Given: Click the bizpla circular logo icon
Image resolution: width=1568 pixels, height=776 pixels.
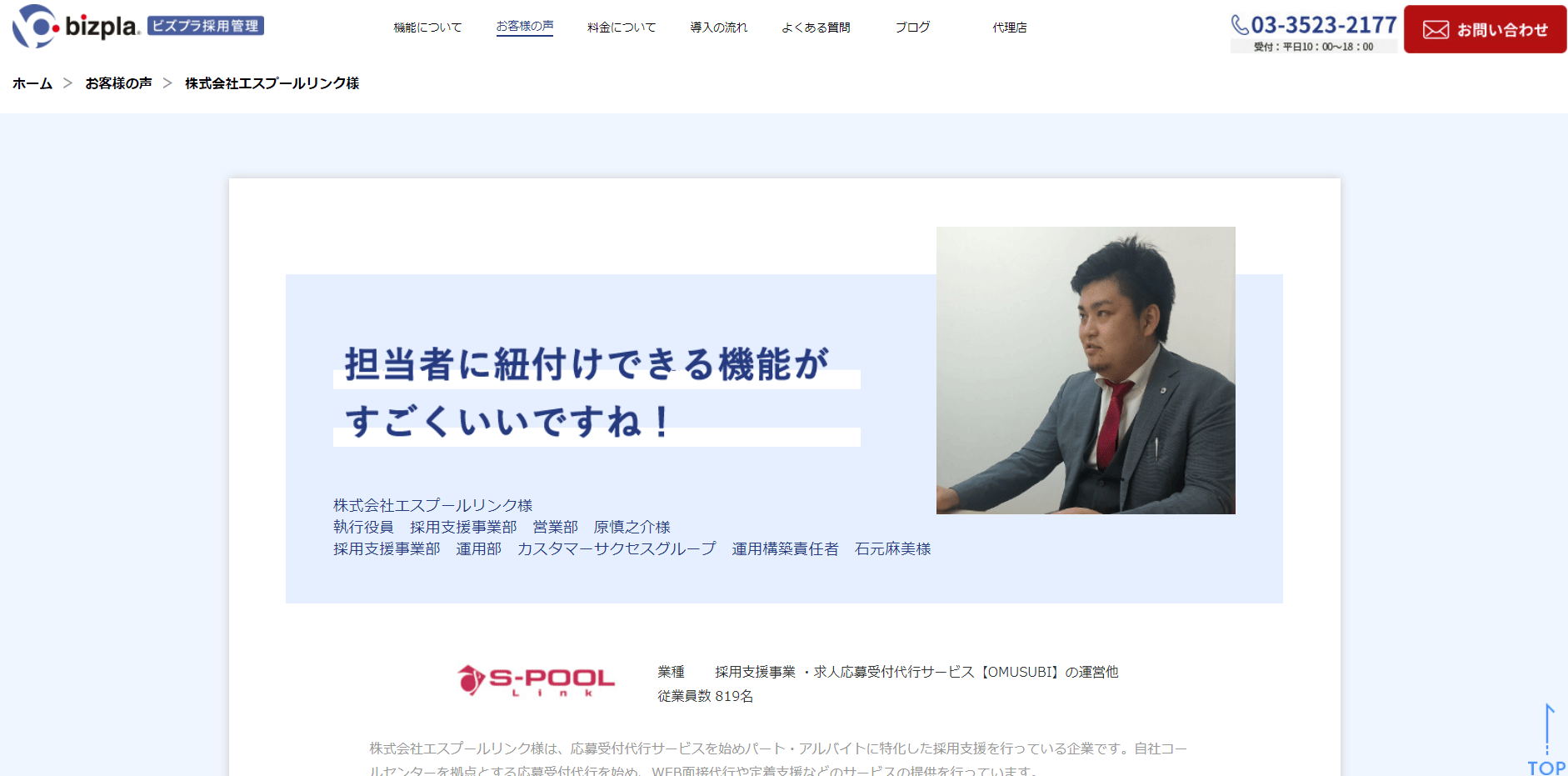Looking at the screenshot, I should [36, 26].
